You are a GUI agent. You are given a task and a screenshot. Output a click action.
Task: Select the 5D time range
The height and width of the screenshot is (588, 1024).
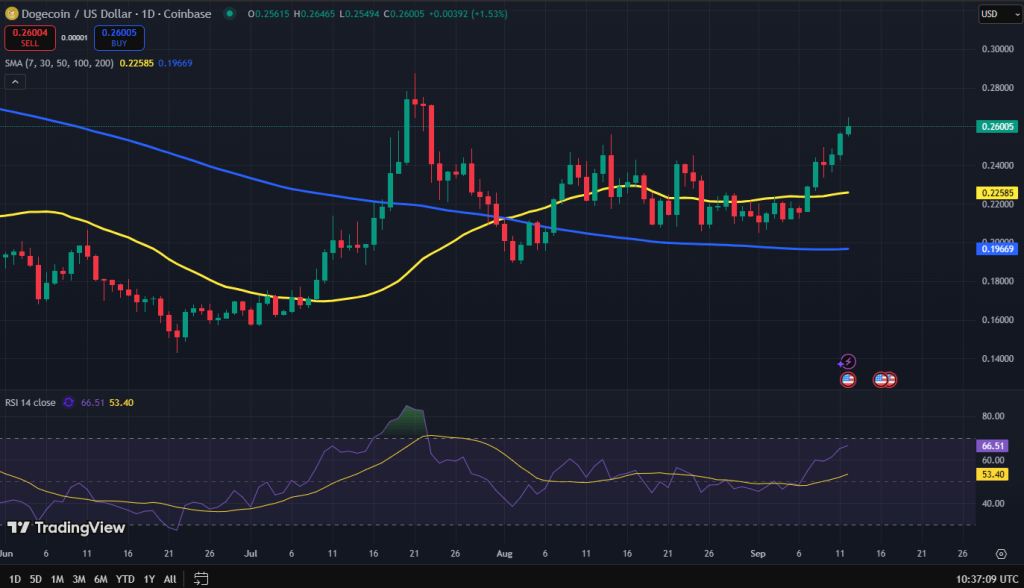click(x=36, y=579)
